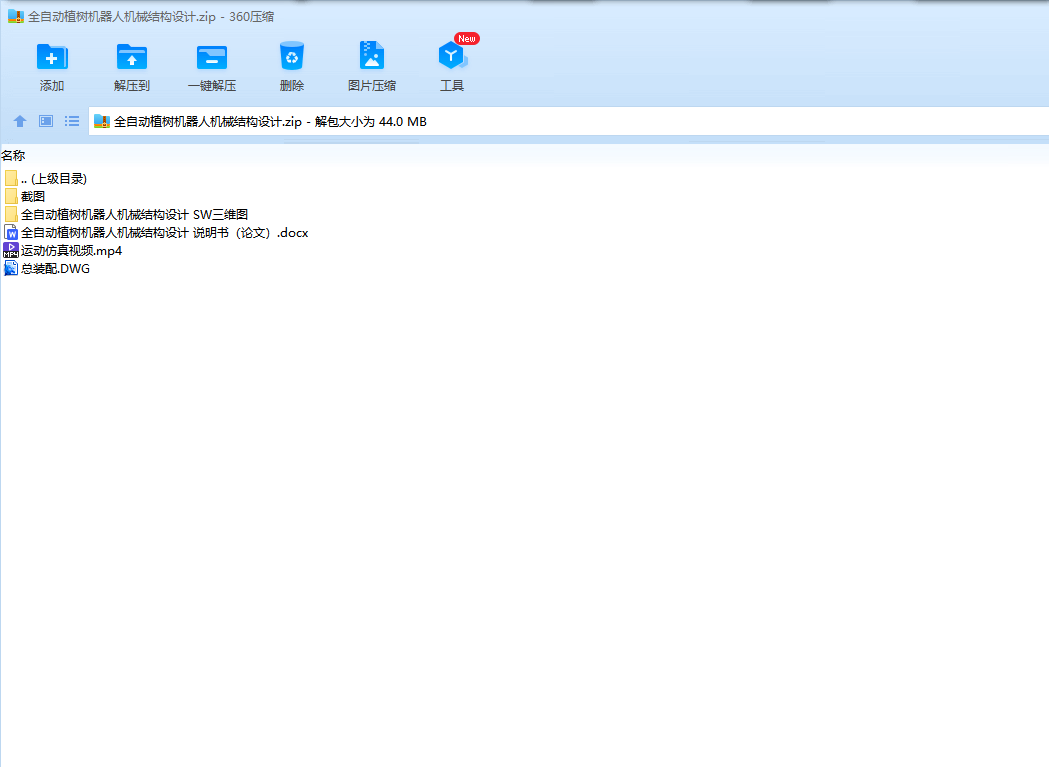Click the 添加 (Add) toolbar icon
1049x767 pixels.
click(52, 56)
